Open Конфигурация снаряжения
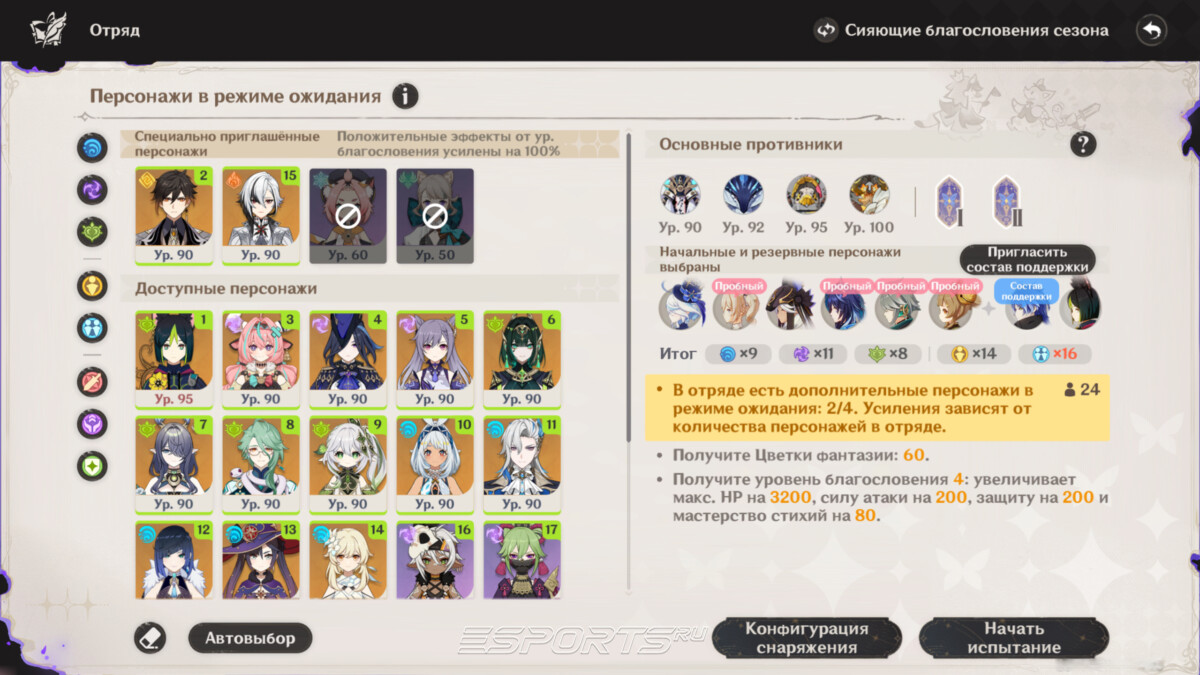 pyautogui.click(x=807, y=638)
